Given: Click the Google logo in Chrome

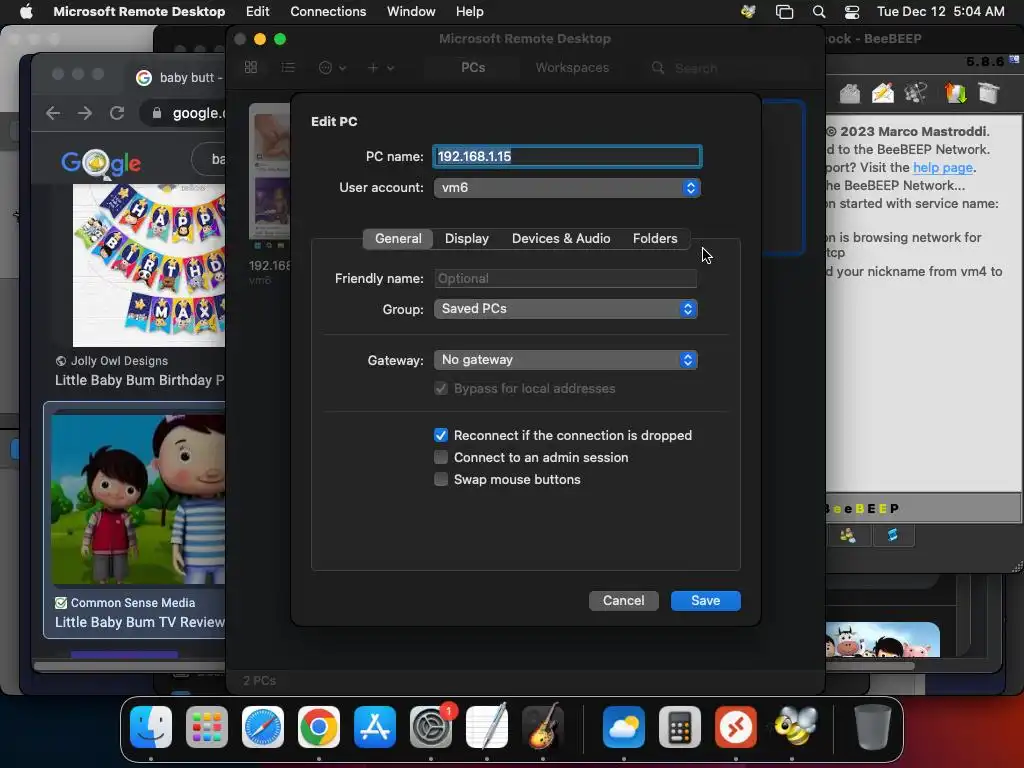Looking at the screenshot, I should point(101,163).
